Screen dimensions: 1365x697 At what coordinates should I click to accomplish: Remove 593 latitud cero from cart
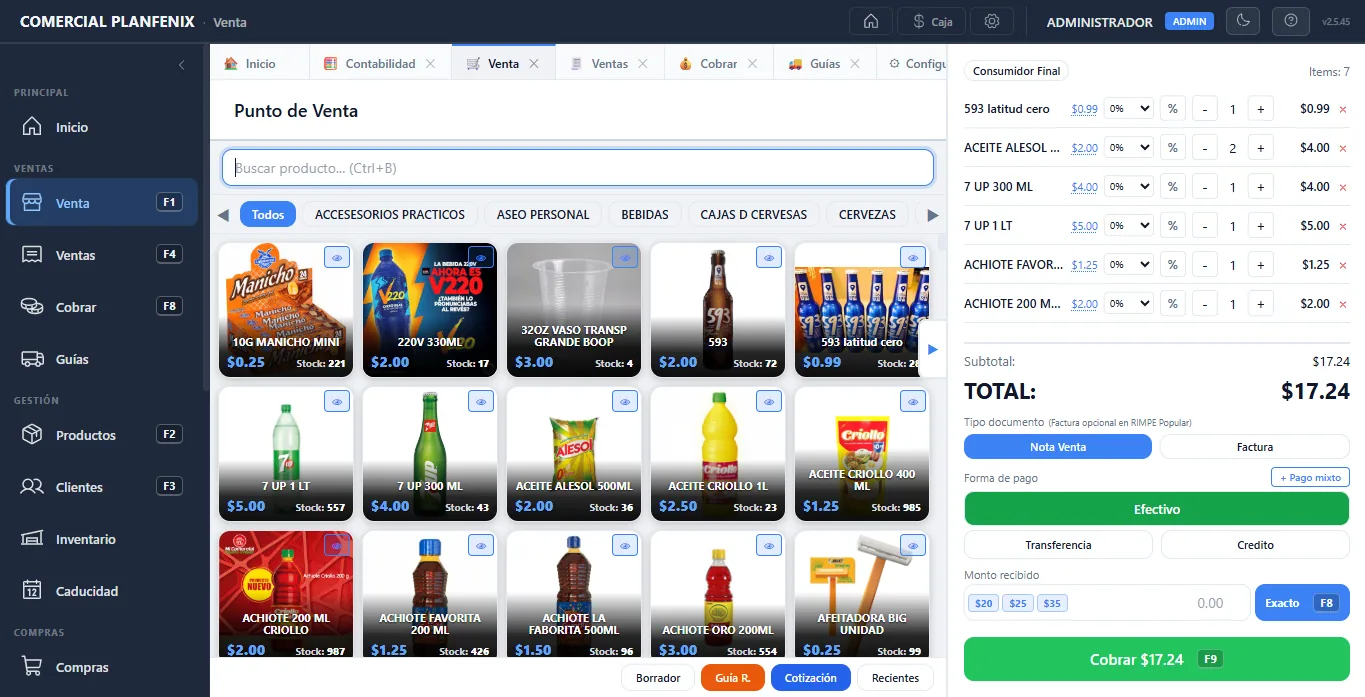coord(1343,109)
